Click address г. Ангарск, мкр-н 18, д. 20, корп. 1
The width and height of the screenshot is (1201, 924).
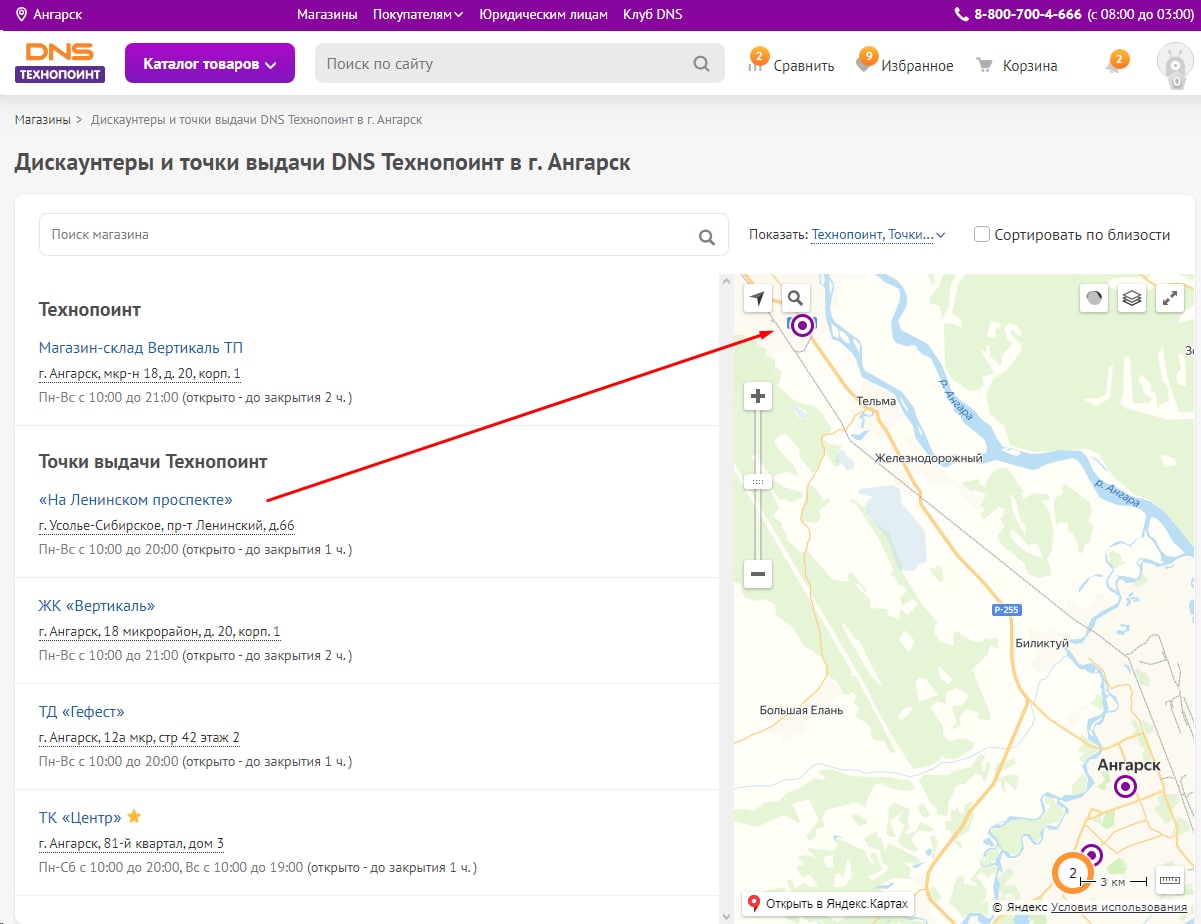[140, 374]
